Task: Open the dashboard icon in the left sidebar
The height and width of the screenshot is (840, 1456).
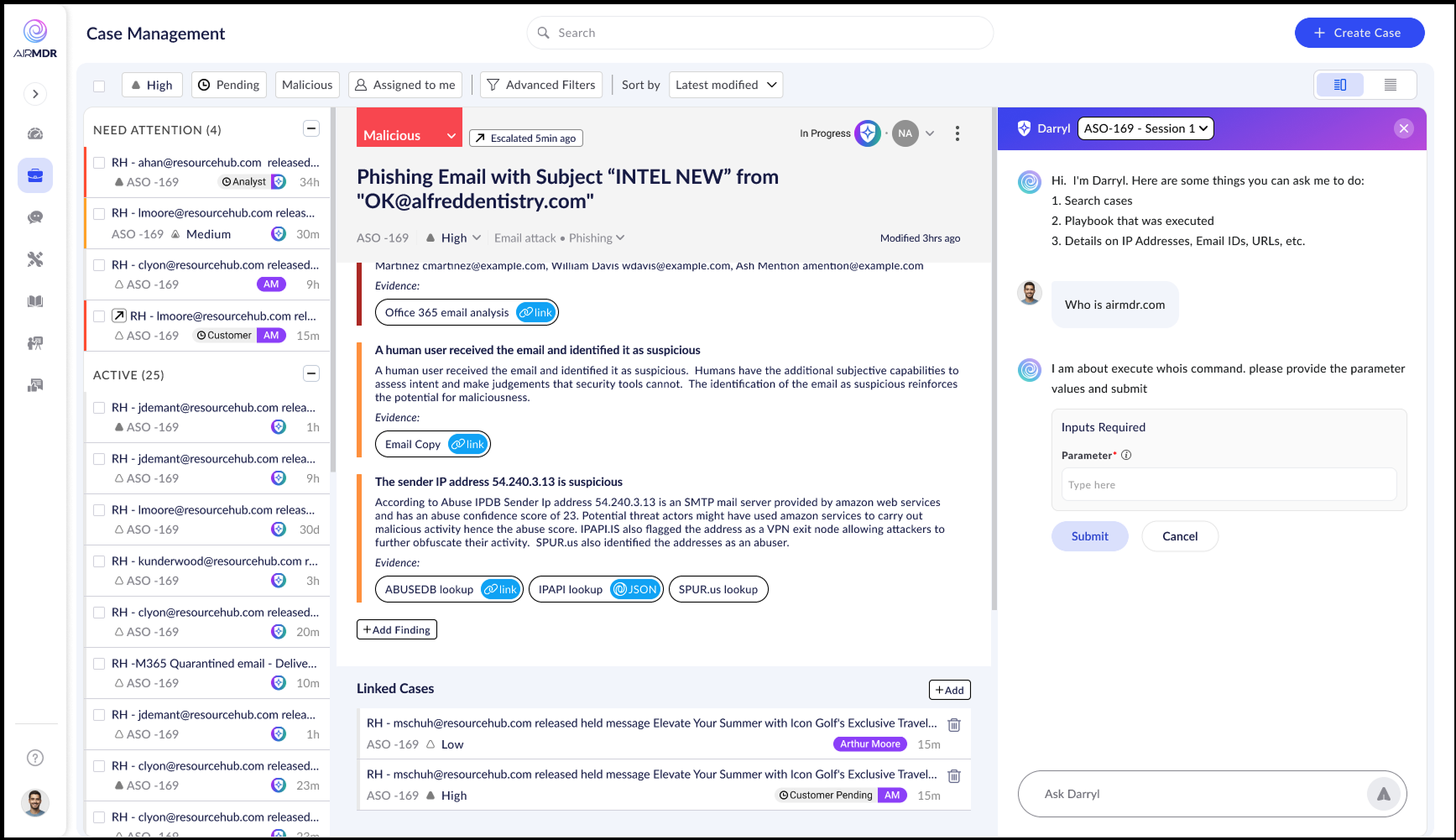Action: coord(35,133)
